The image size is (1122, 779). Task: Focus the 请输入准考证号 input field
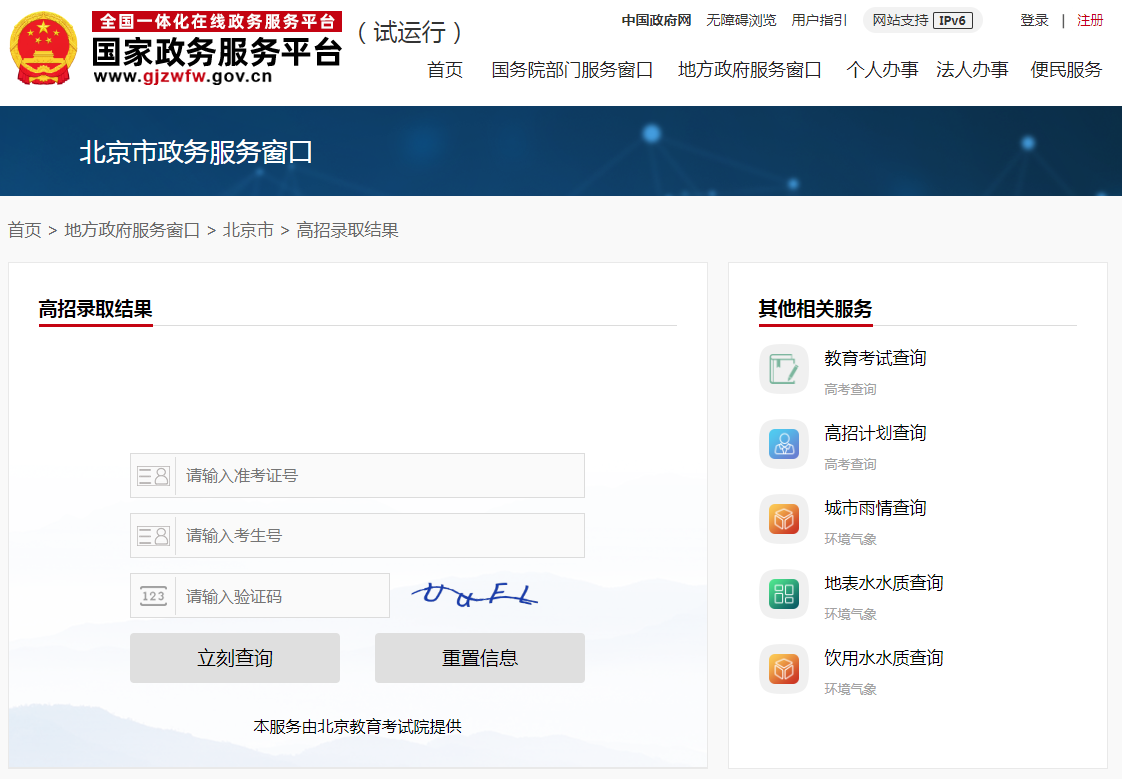(379, 476)
